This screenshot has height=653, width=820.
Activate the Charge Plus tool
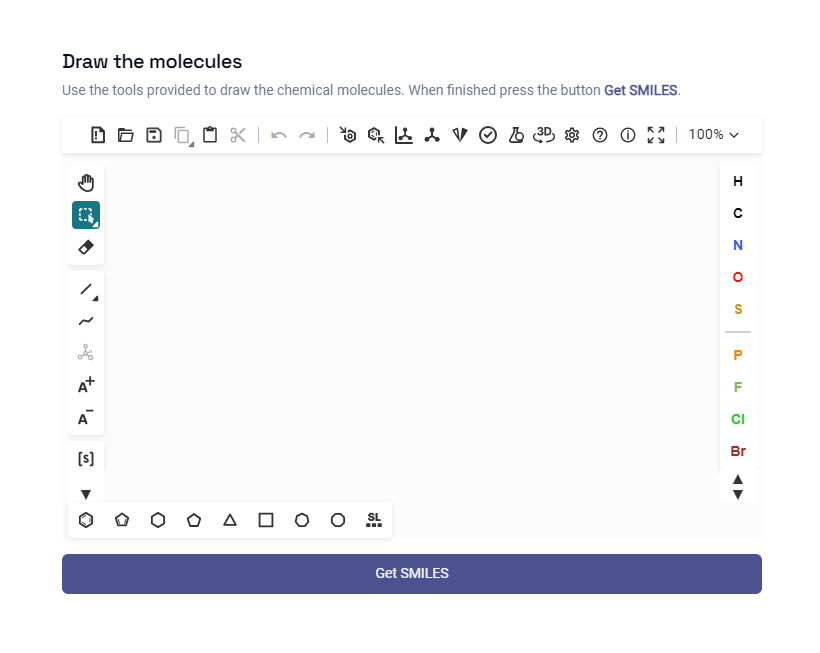(86, 385)
